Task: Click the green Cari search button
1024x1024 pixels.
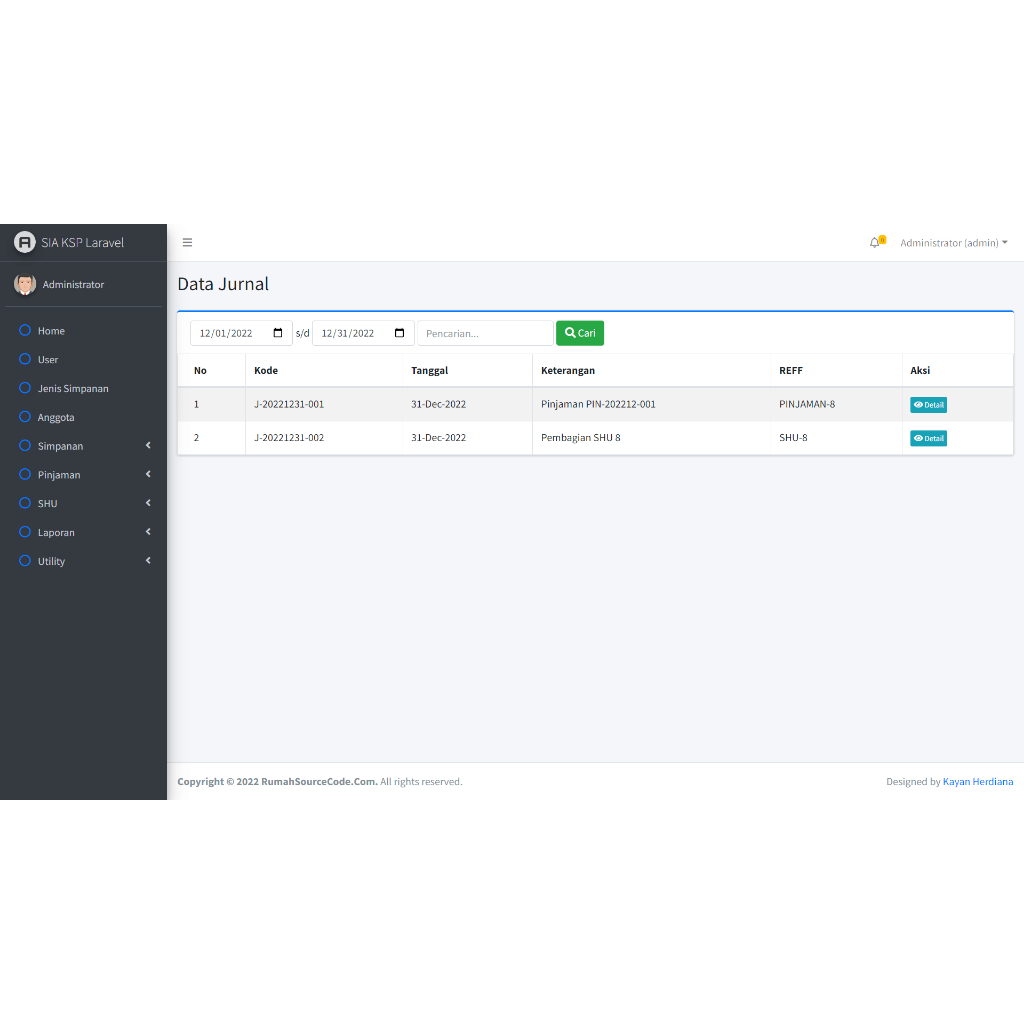Action: pyautogui.click(x=580, y=333)
